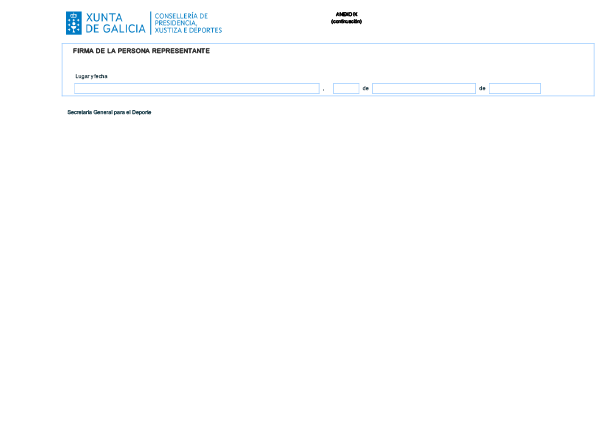Click the year input field after last 'de'
This screenshot has width=615, height=439.
[515, 88]
